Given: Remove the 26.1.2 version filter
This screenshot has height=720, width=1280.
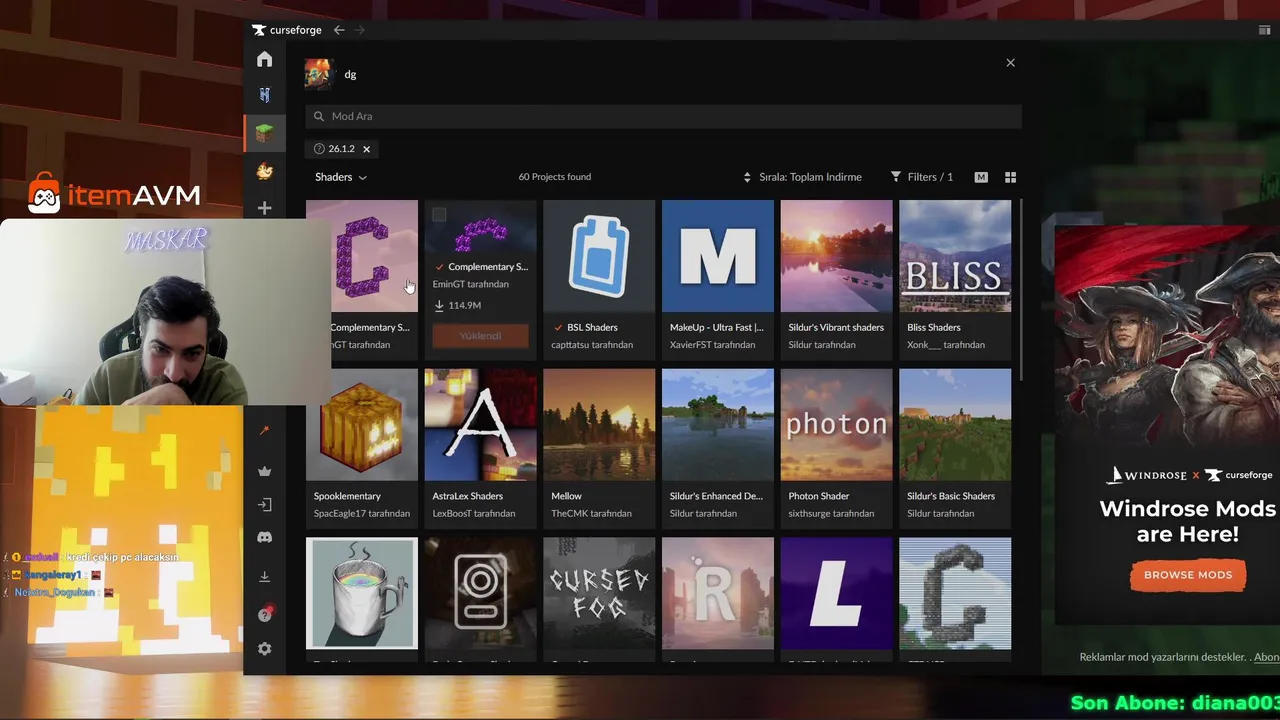Looking at the screenshot, I should pos(366,149).
